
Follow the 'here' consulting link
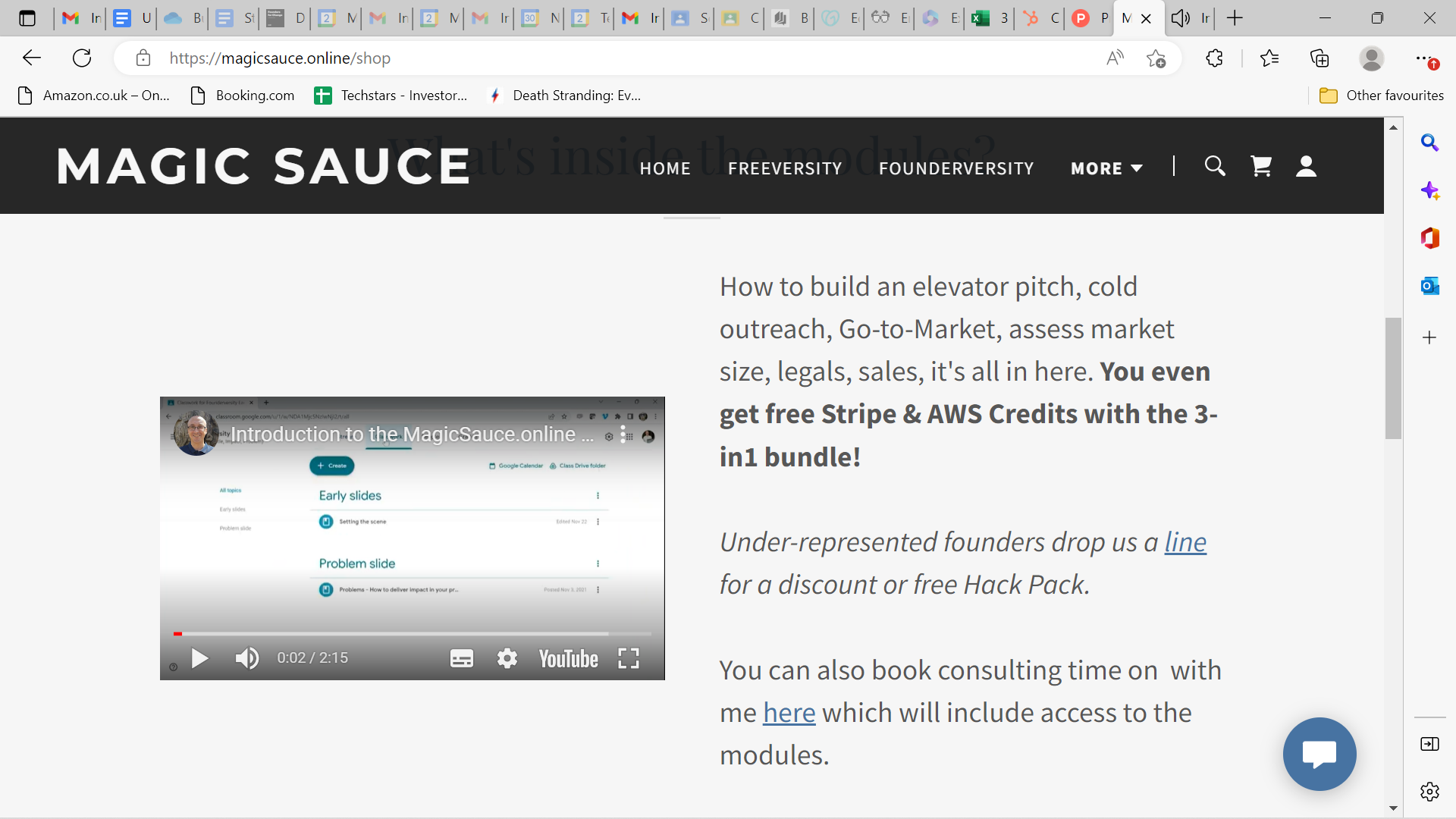(x=789, y=713)
